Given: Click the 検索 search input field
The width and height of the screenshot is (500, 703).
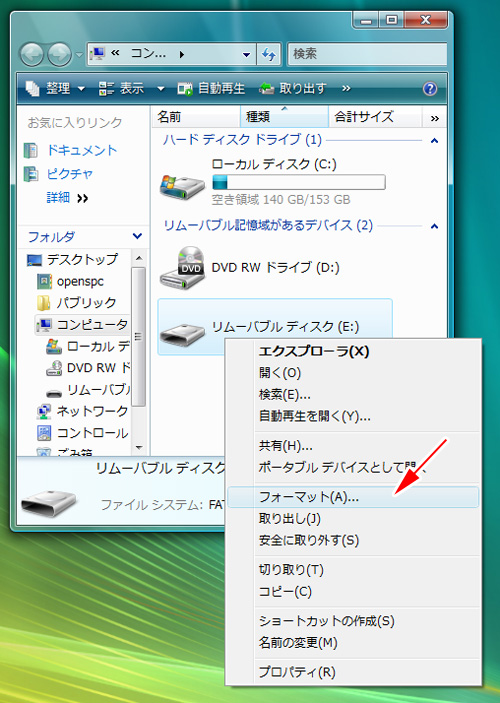Looking at the screenshot, I should pyautogui.click(x=367, y=54).
